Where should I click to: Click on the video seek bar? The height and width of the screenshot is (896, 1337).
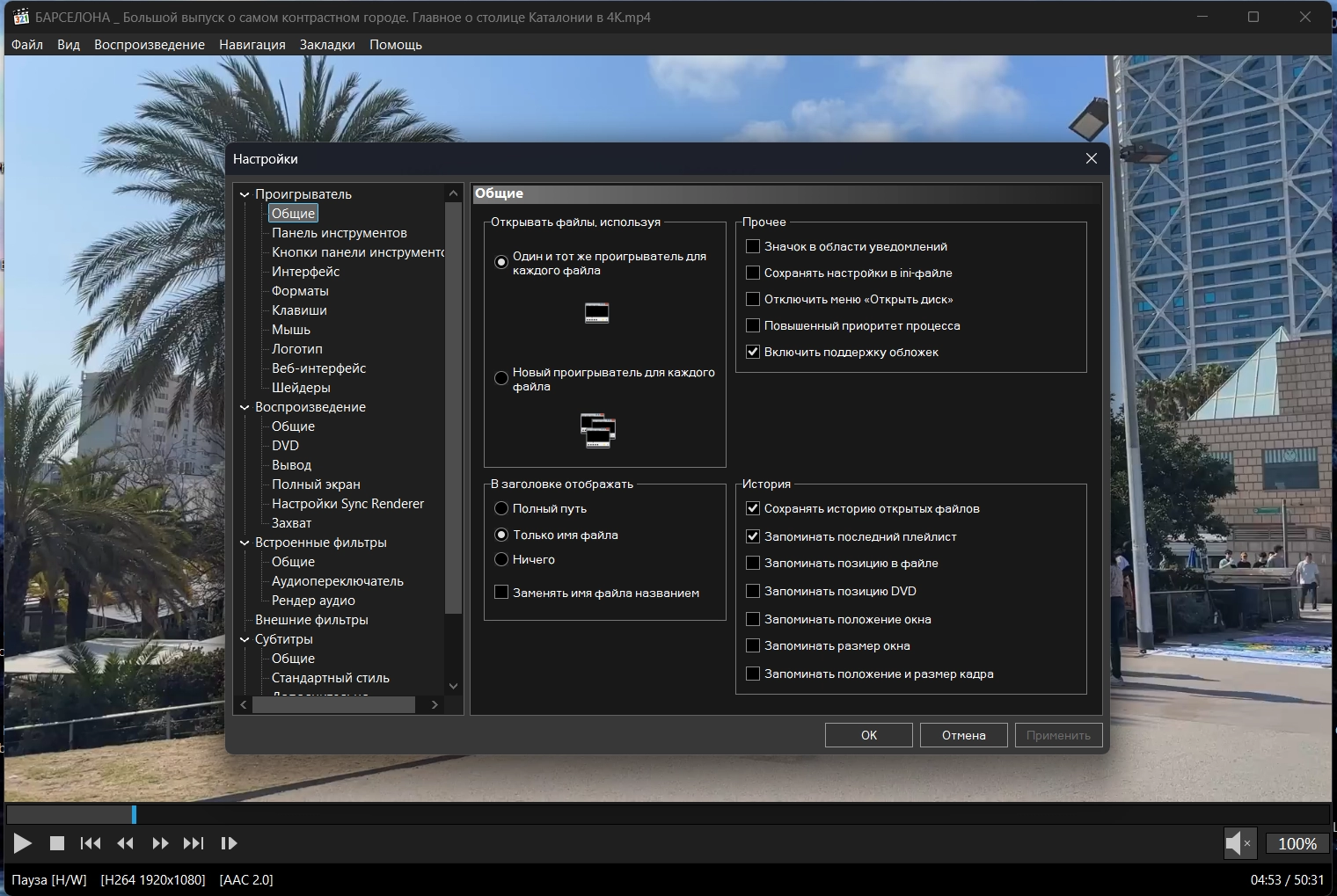(668, 814)
